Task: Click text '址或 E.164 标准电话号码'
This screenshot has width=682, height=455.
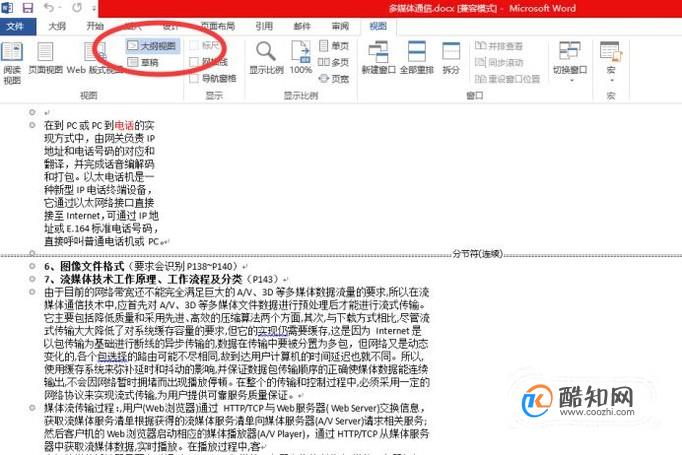Action: [x=98, y=228]
